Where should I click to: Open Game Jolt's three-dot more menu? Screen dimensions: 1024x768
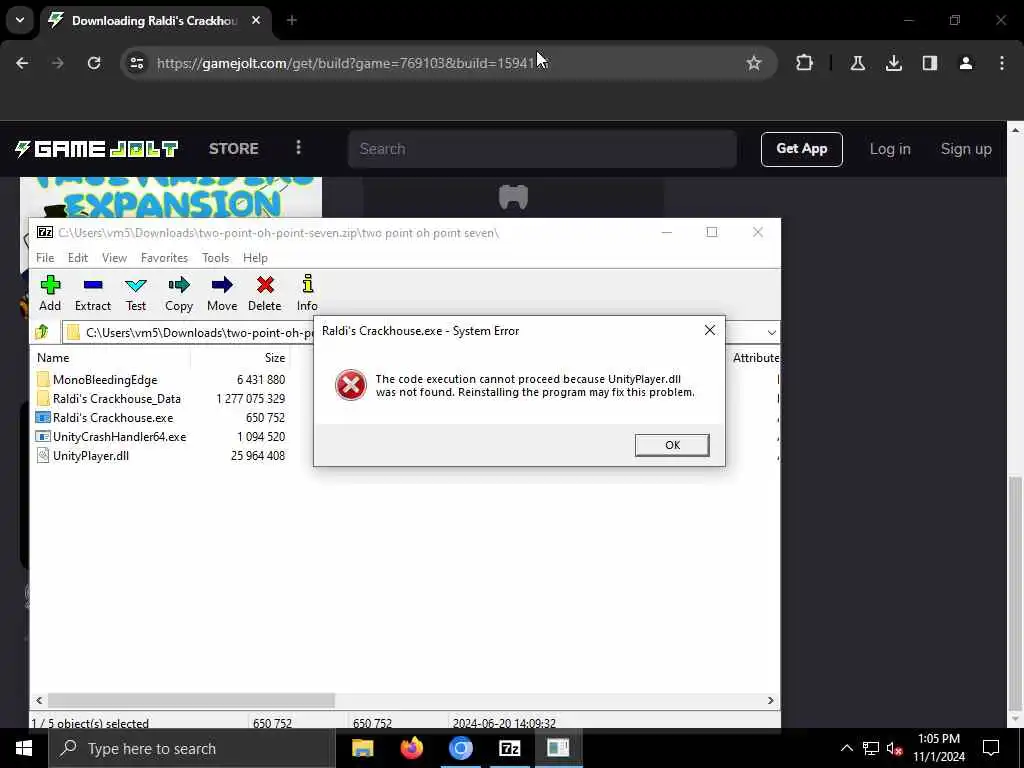coord(298,148)
